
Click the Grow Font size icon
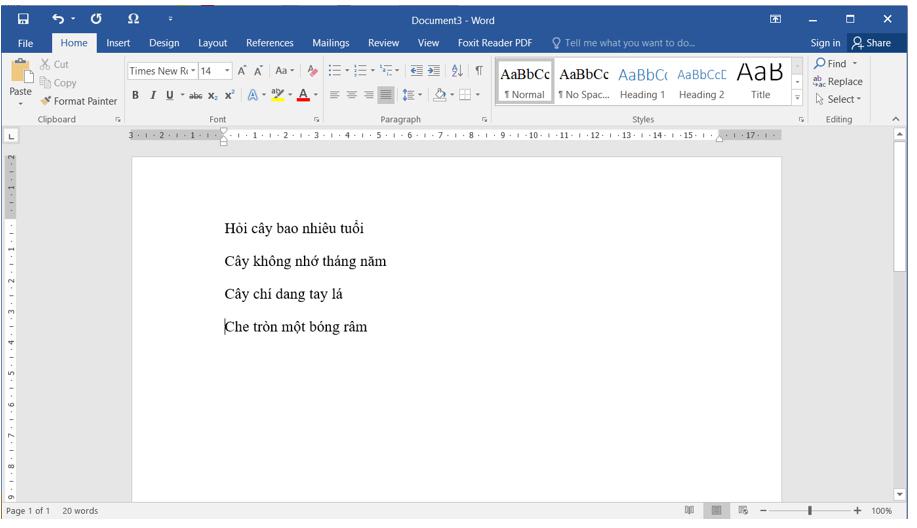[x=242, y=71]
